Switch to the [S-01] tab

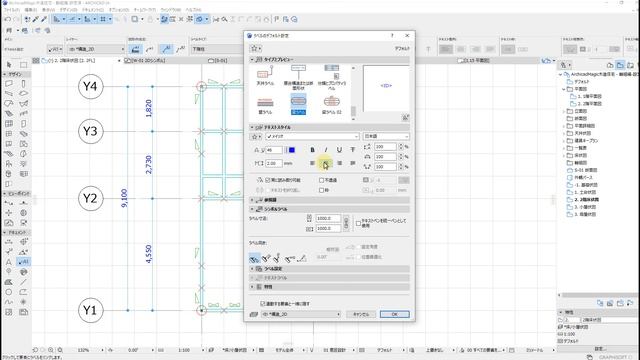218,60
